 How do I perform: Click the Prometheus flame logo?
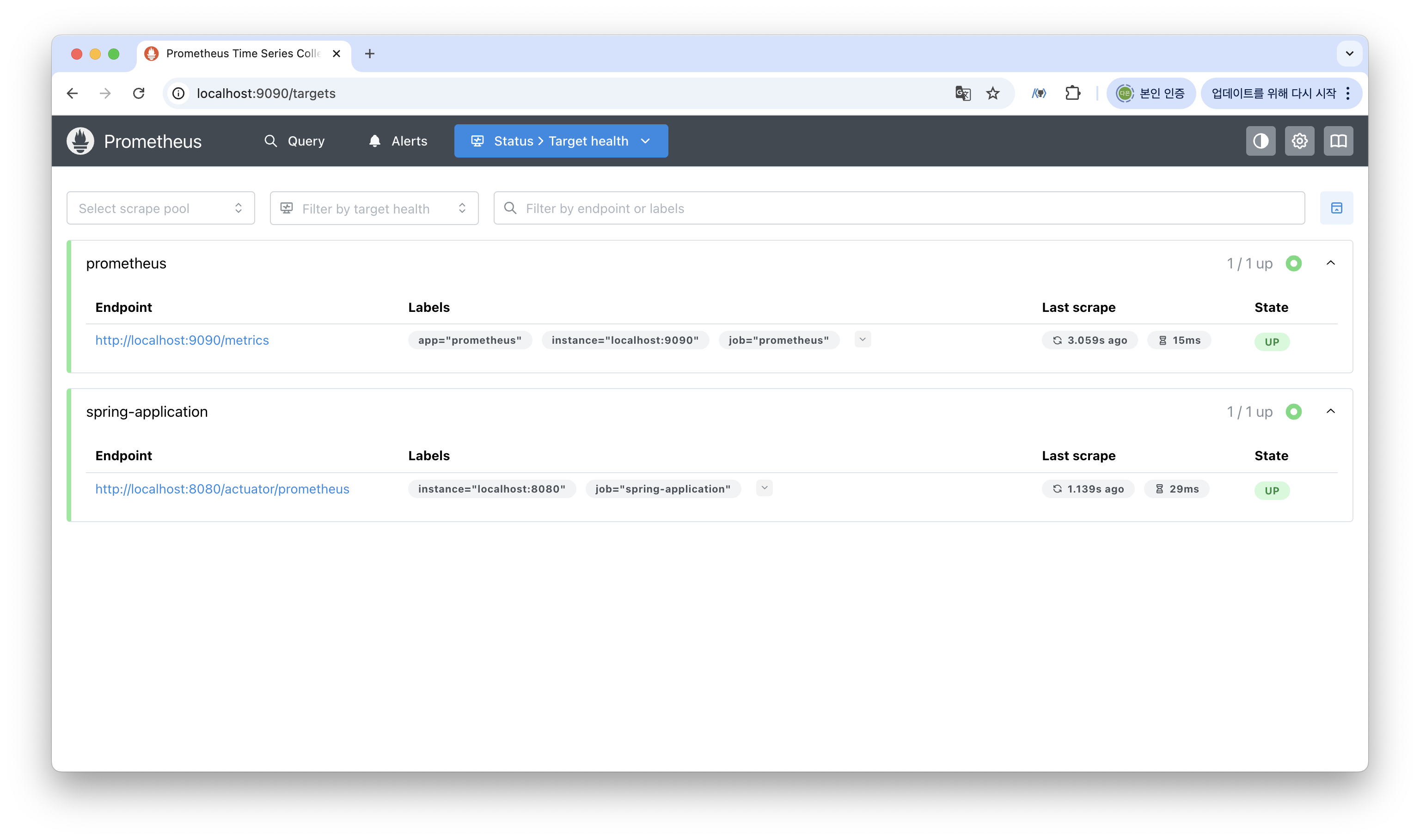[80, 141]
